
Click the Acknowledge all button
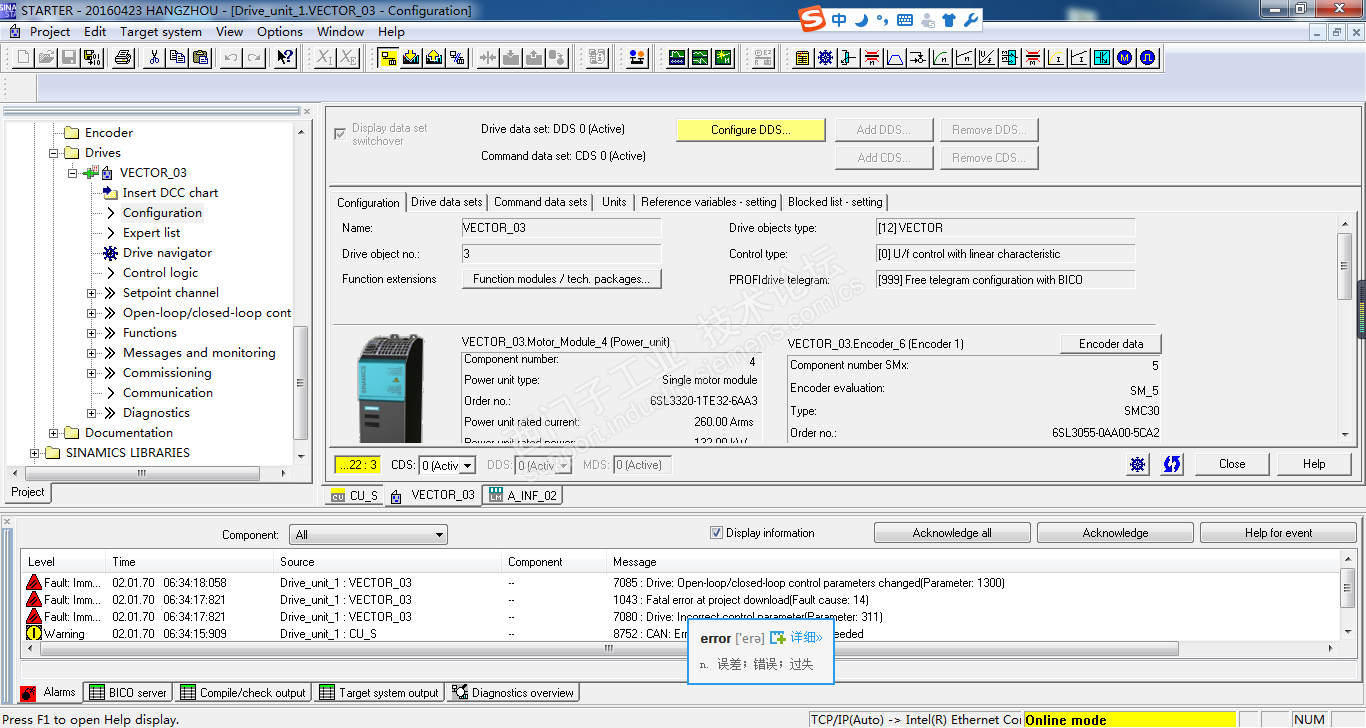pyautogui.click(x=952, y=533)
